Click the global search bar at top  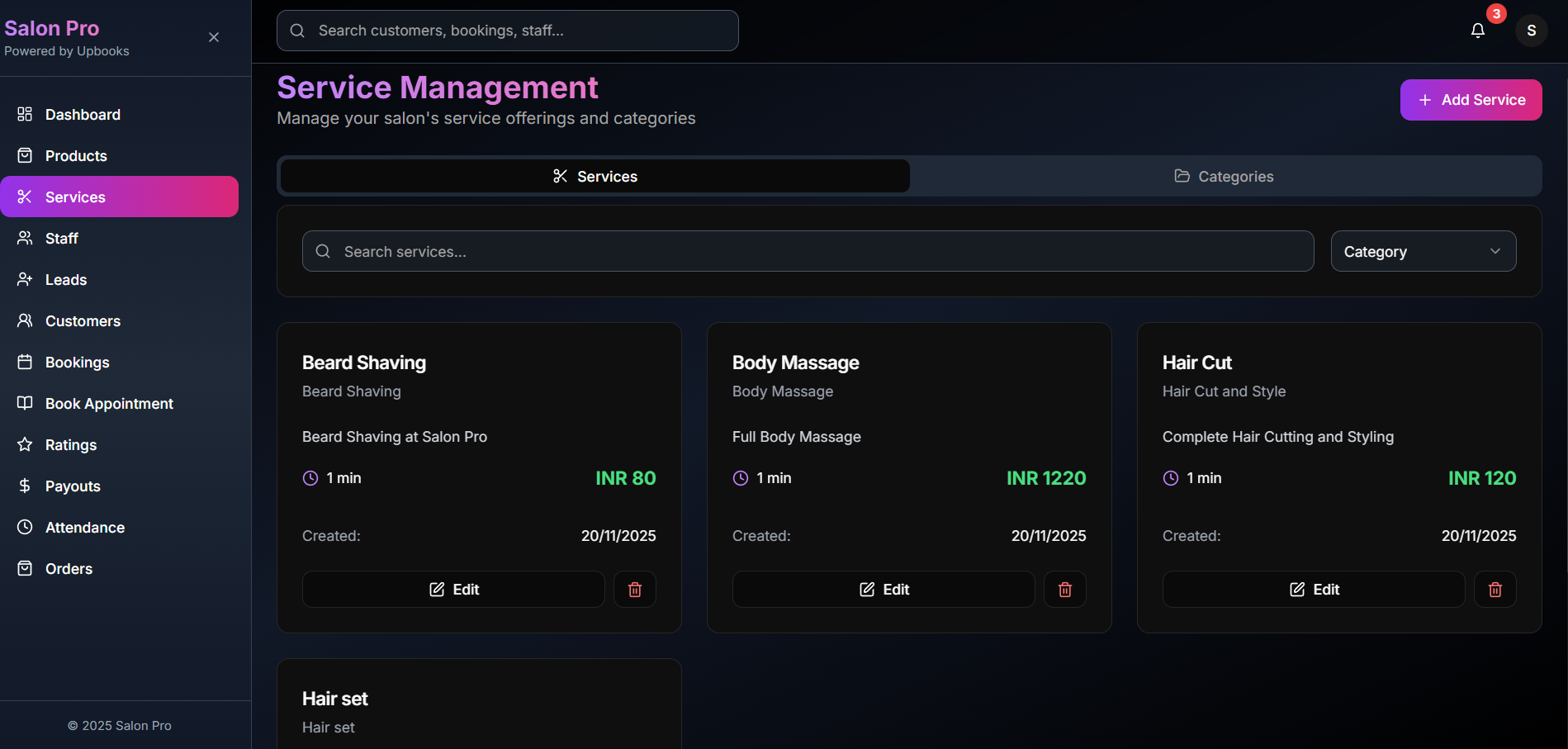point(507,30)
